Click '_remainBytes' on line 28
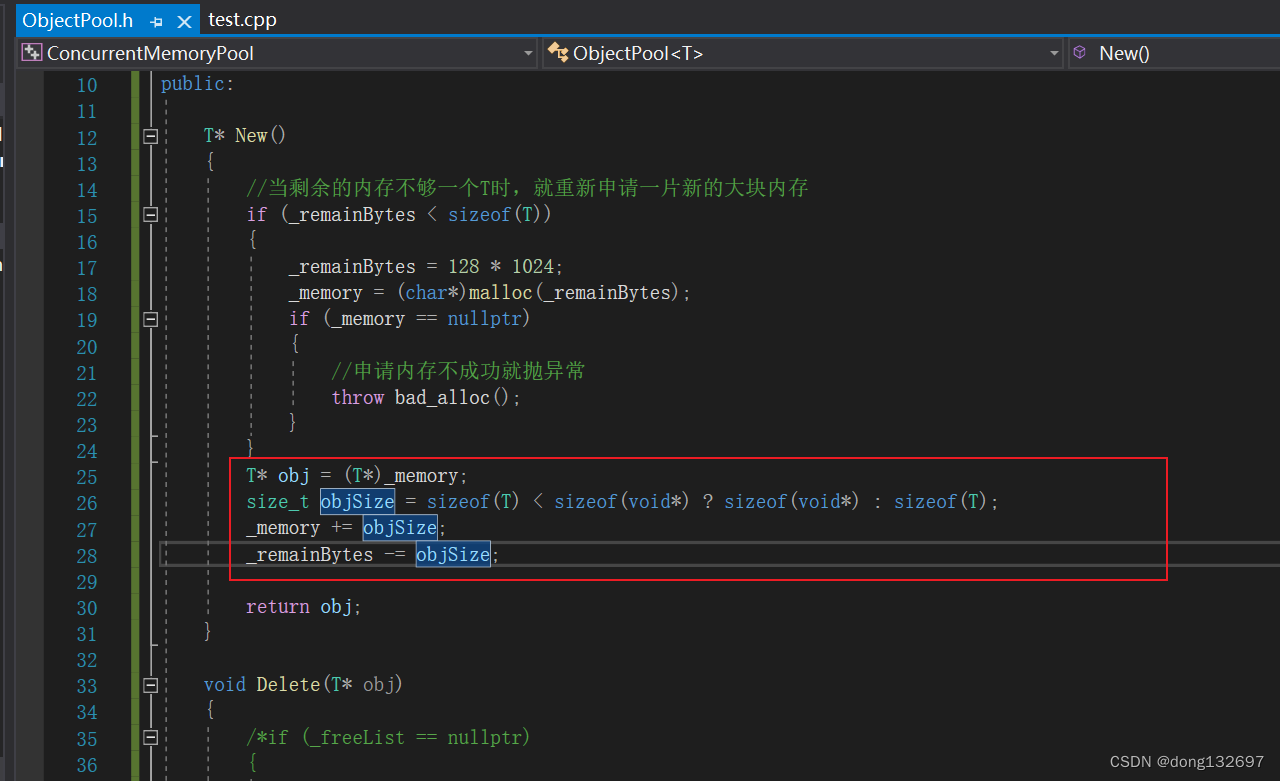 (310, 554)
